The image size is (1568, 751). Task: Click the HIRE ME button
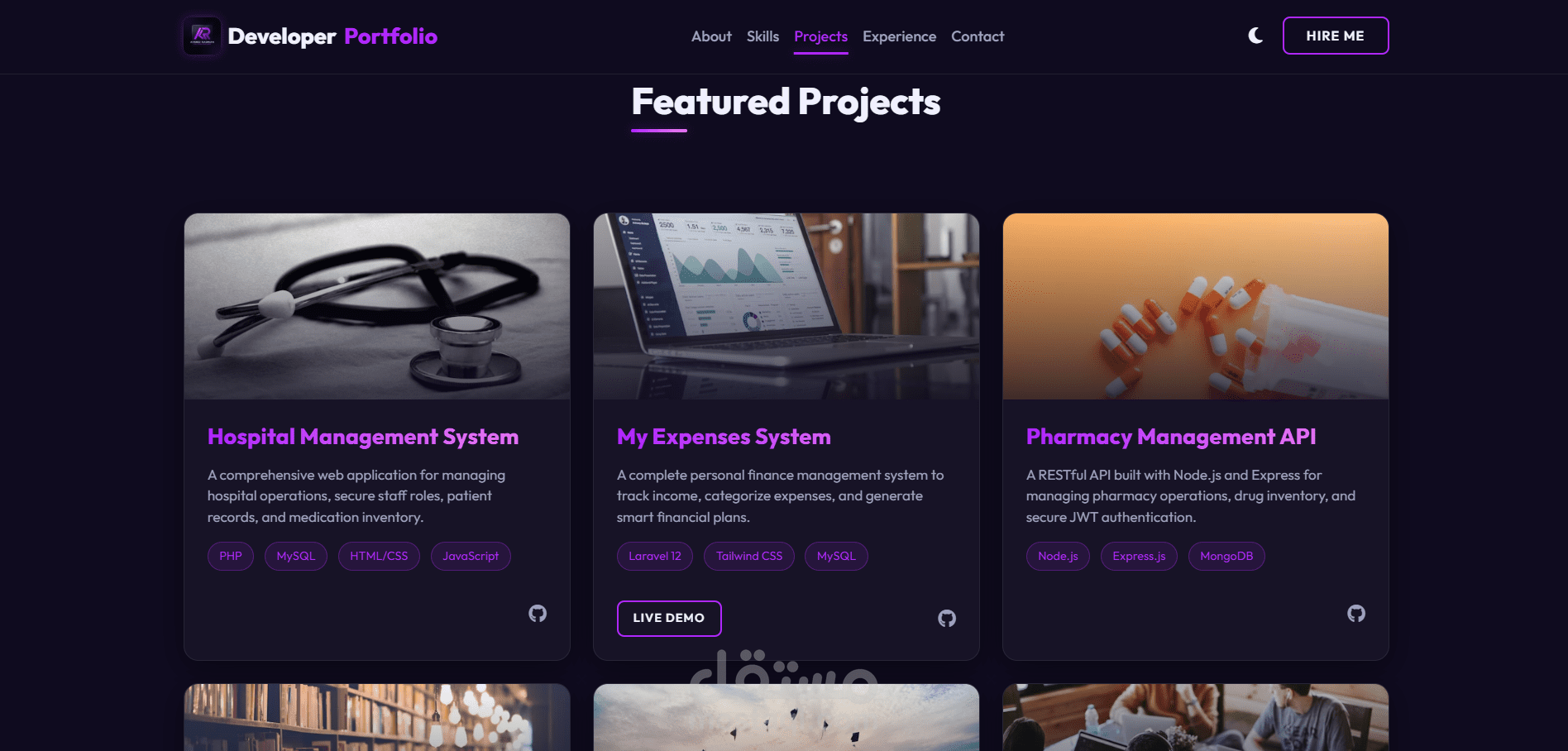pyautogui.click(x=1336, y=36)
